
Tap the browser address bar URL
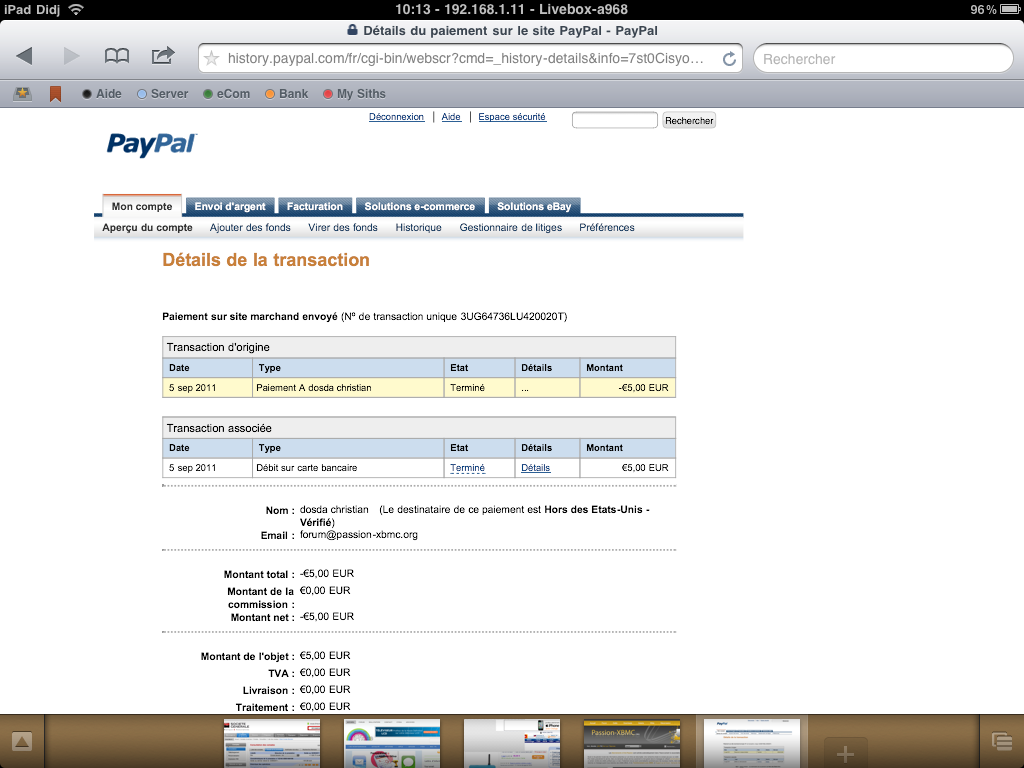(x=466, y=59)
